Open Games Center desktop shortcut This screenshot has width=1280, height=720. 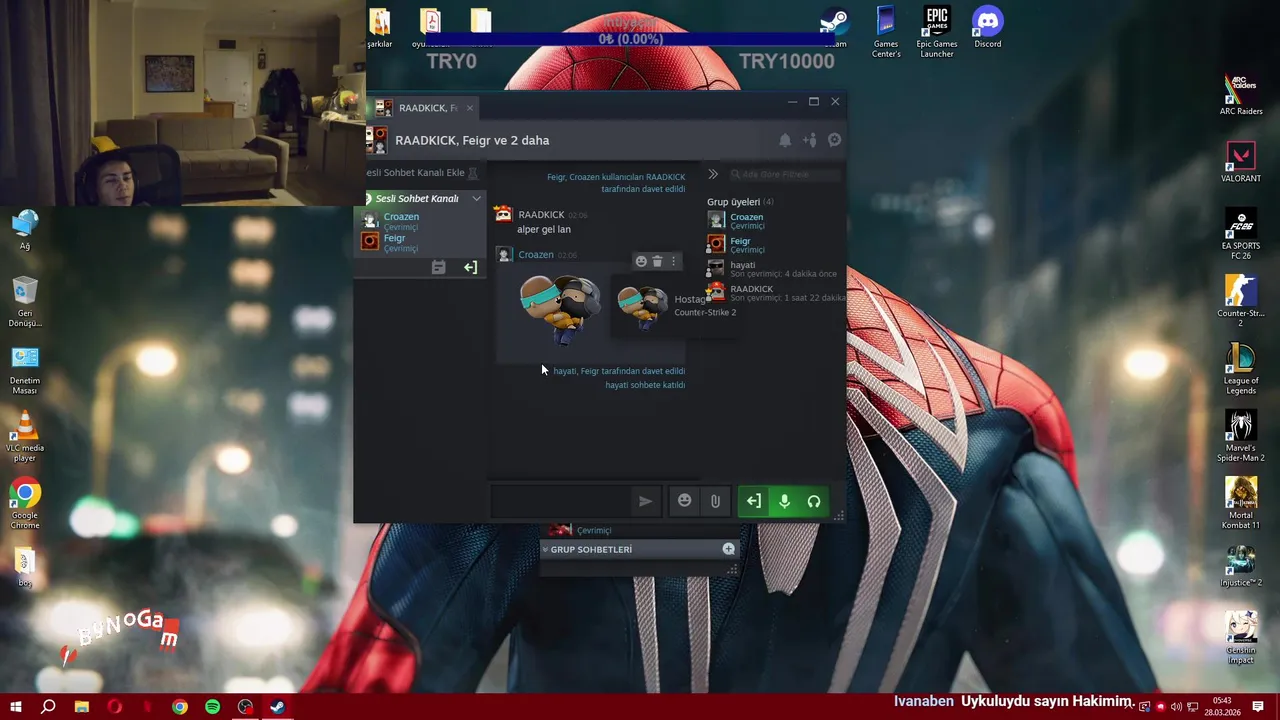click(x=886, y=32)
